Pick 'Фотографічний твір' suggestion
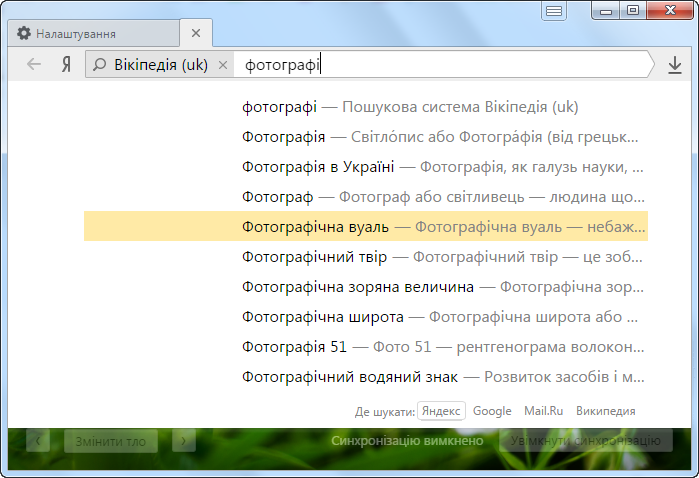This screenshot has width=699, height=478. tap(366, 257)
